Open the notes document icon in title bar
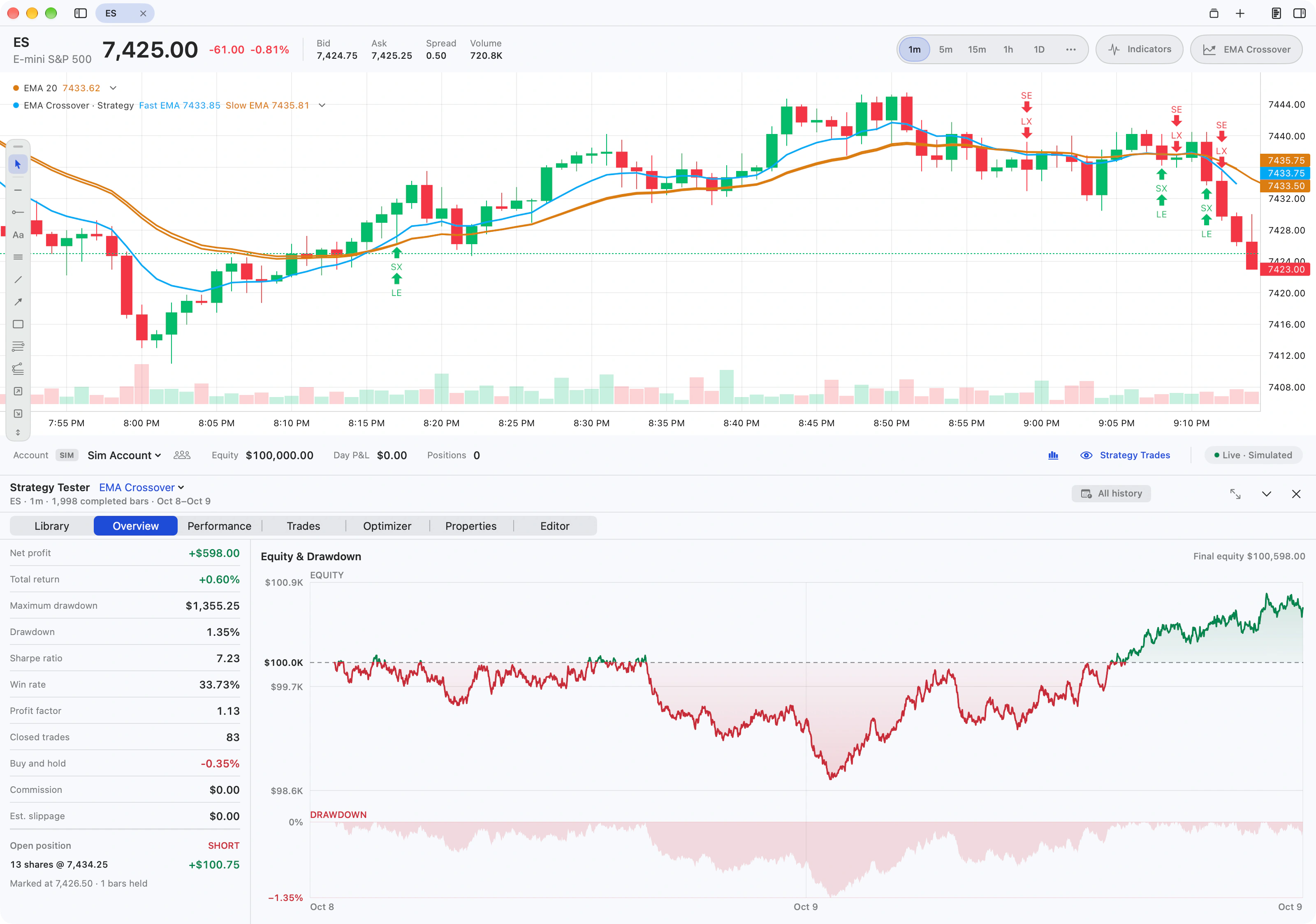This screenshot has width=1316, height=924. [x=1276, y=13]
